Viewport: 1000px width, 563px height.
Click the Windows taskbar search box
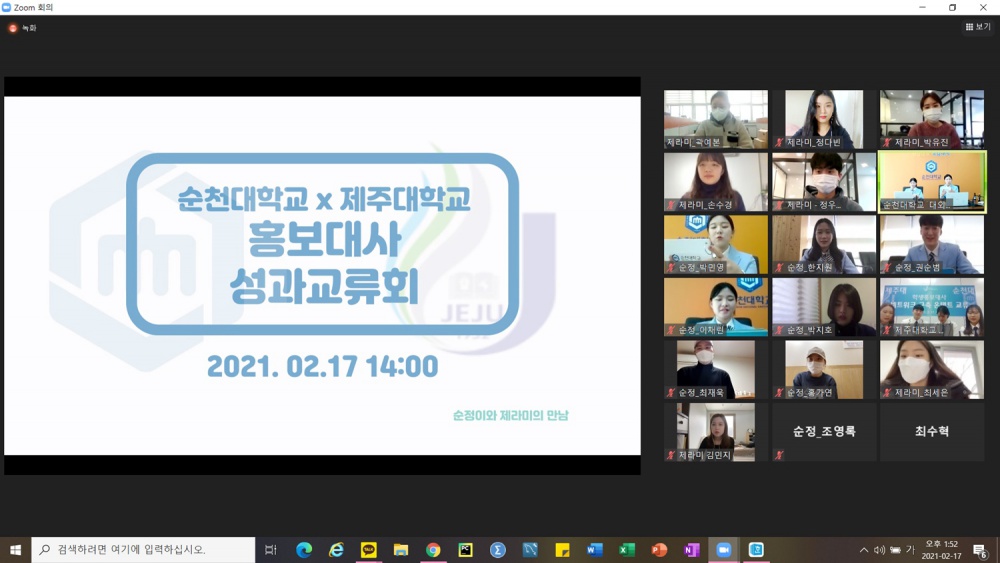click(143, 550)
